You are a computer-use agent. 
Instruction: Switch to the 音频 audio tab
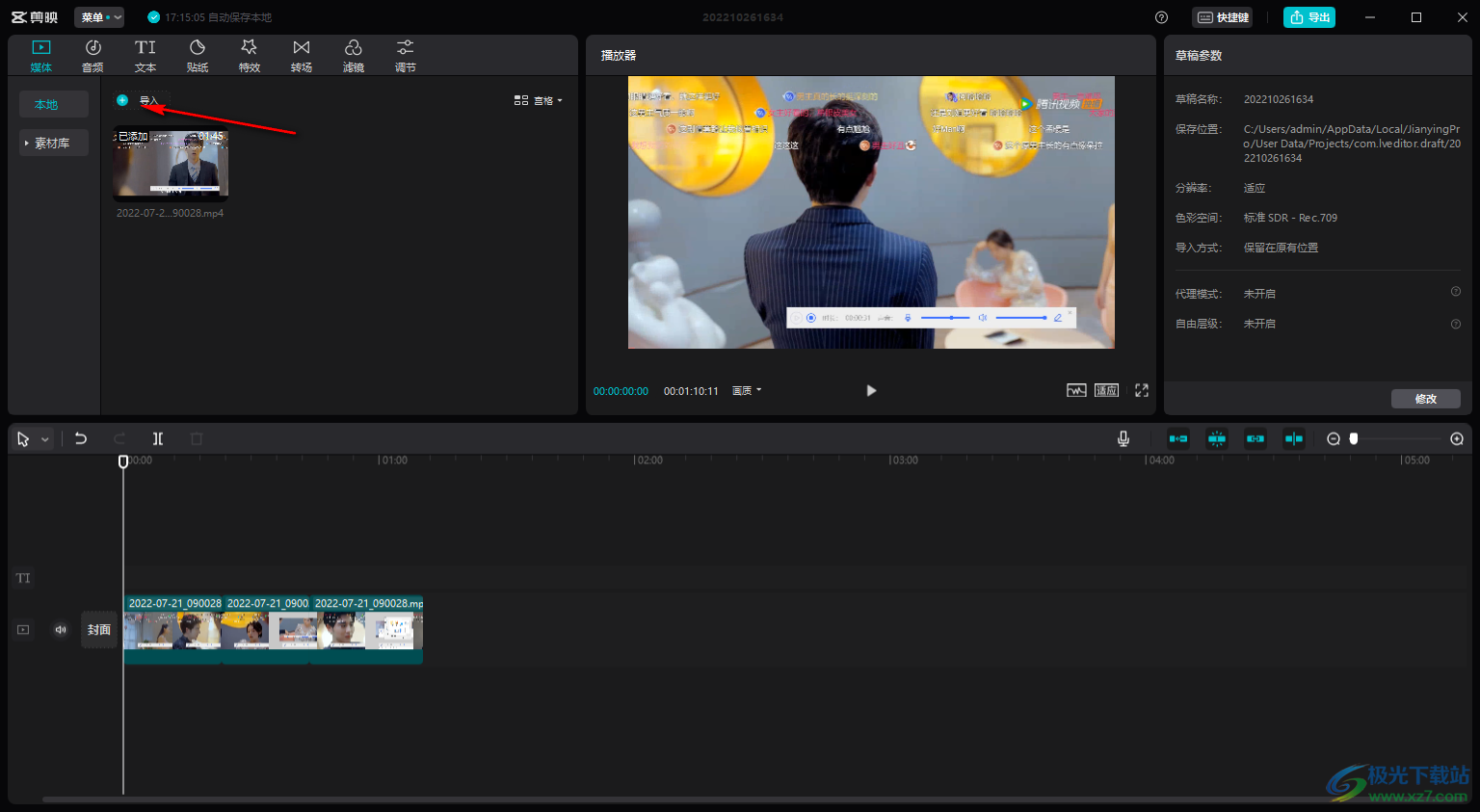(92, 56)
